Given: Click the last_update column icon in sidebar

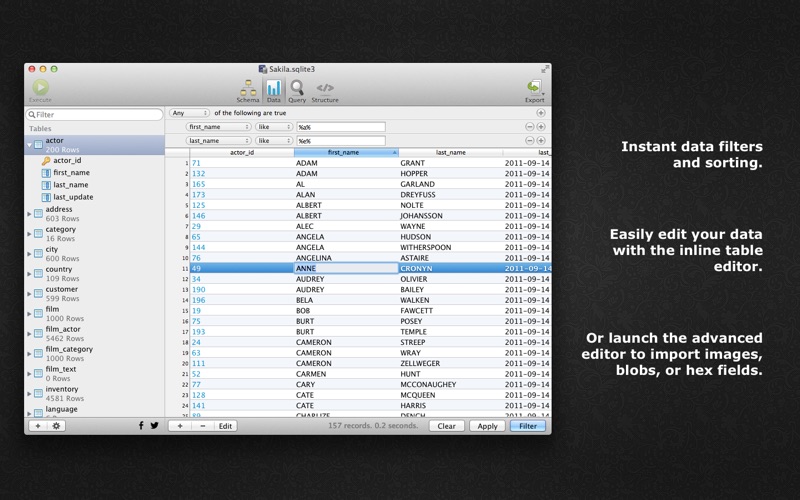Looking at the screenshot, I should 46,197.
